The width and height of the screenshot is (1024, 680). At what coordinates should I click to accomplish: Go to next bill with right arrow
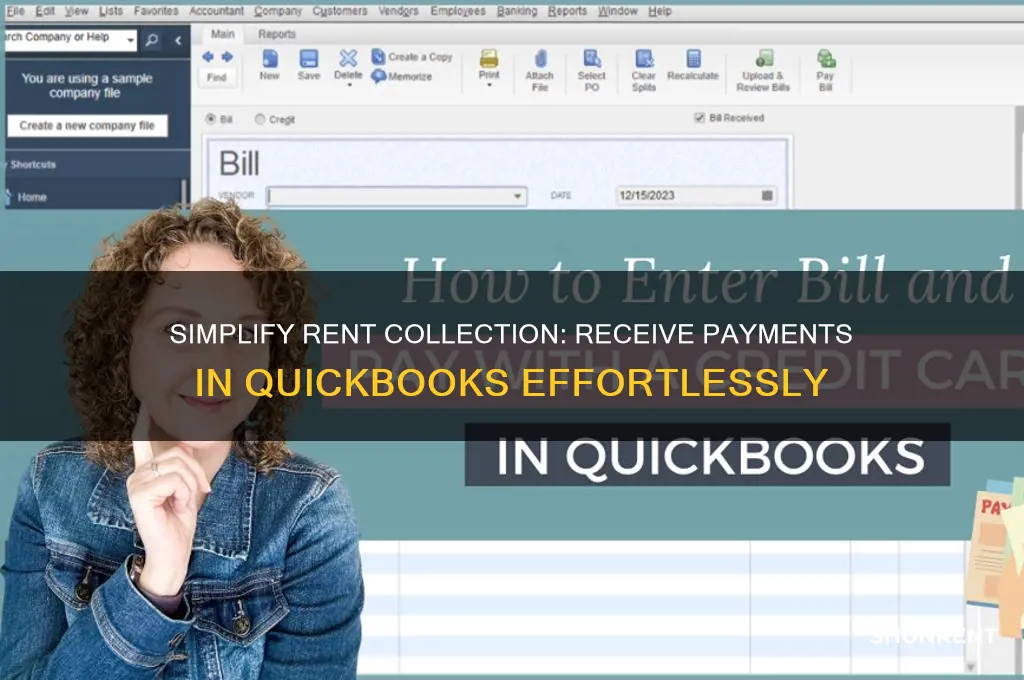click(227, 57)
